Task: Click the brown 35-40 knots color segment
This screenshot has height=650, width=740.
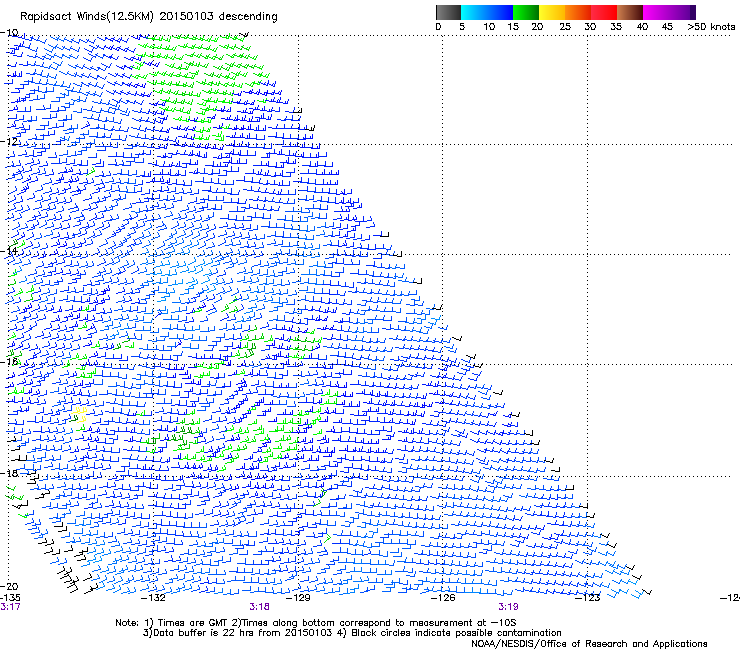Action: pyautogui.click(x=630, y=12)
